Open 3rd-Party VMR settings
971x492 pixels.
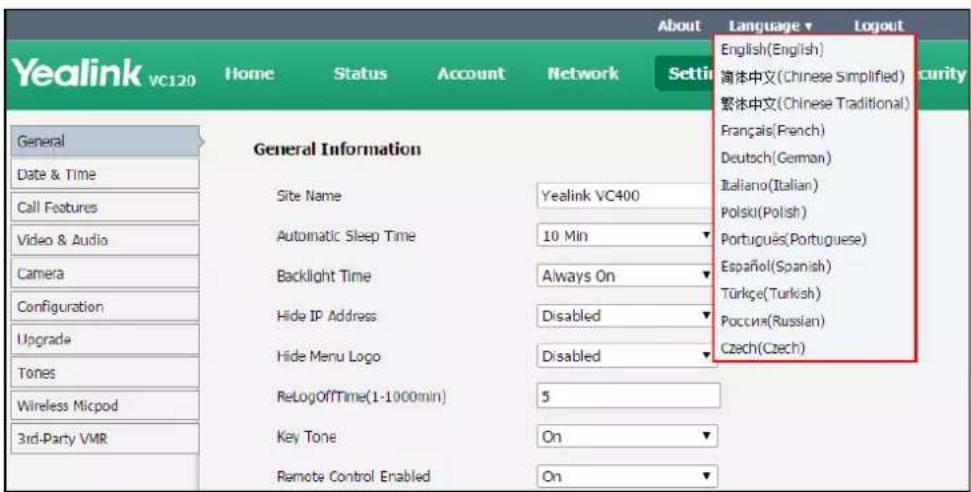coord(105,439)
